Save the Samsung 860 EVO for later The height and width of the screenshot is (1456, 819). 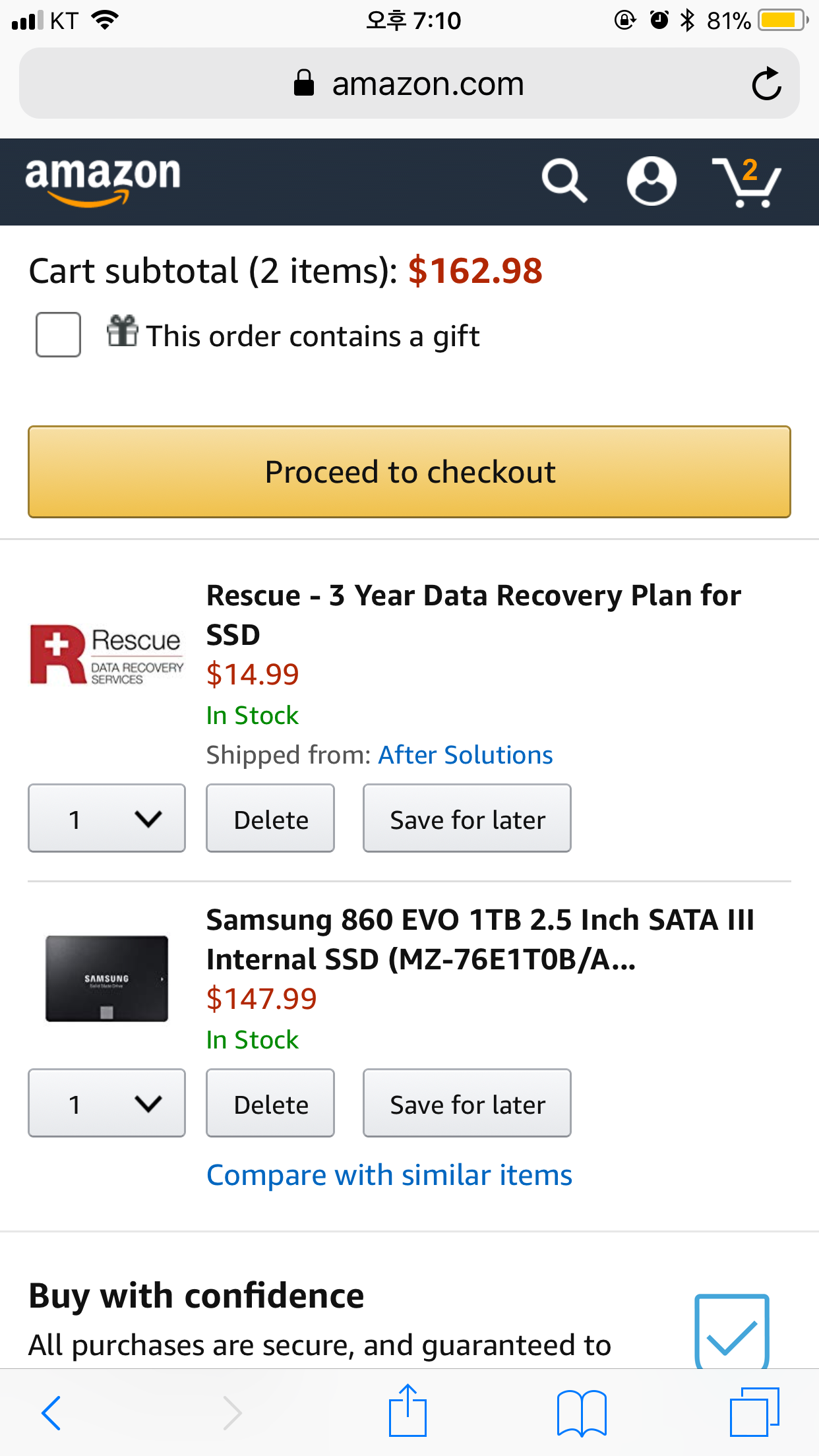[467, 1103]
